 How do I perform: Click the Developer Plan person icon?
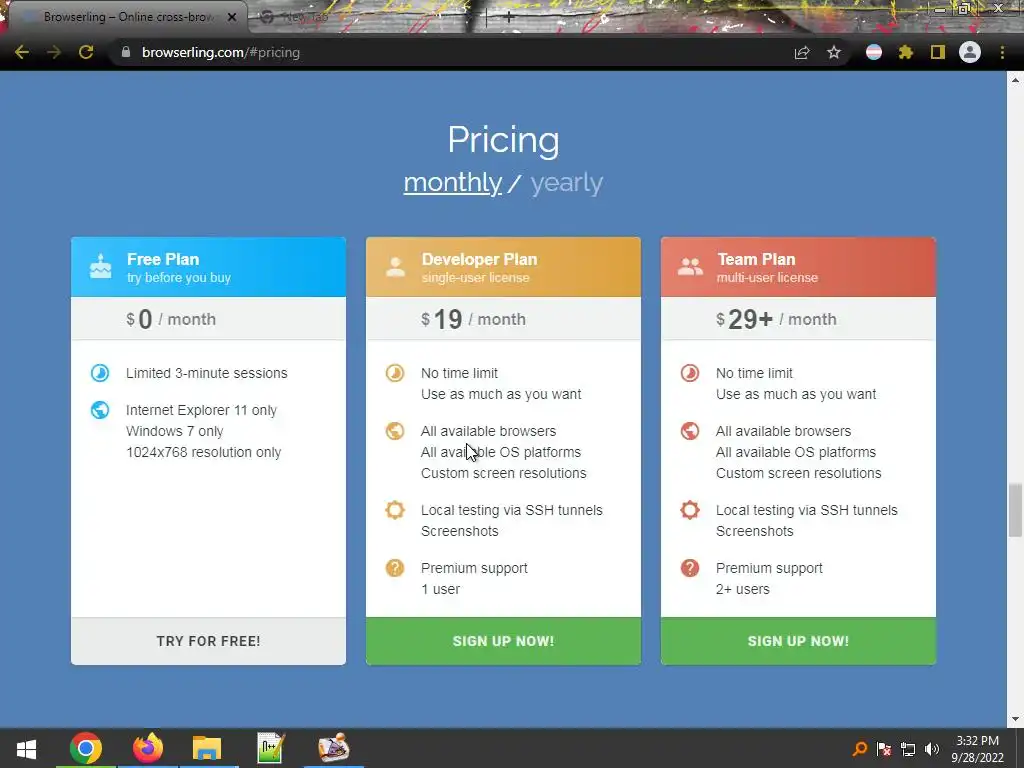[395, 266]
